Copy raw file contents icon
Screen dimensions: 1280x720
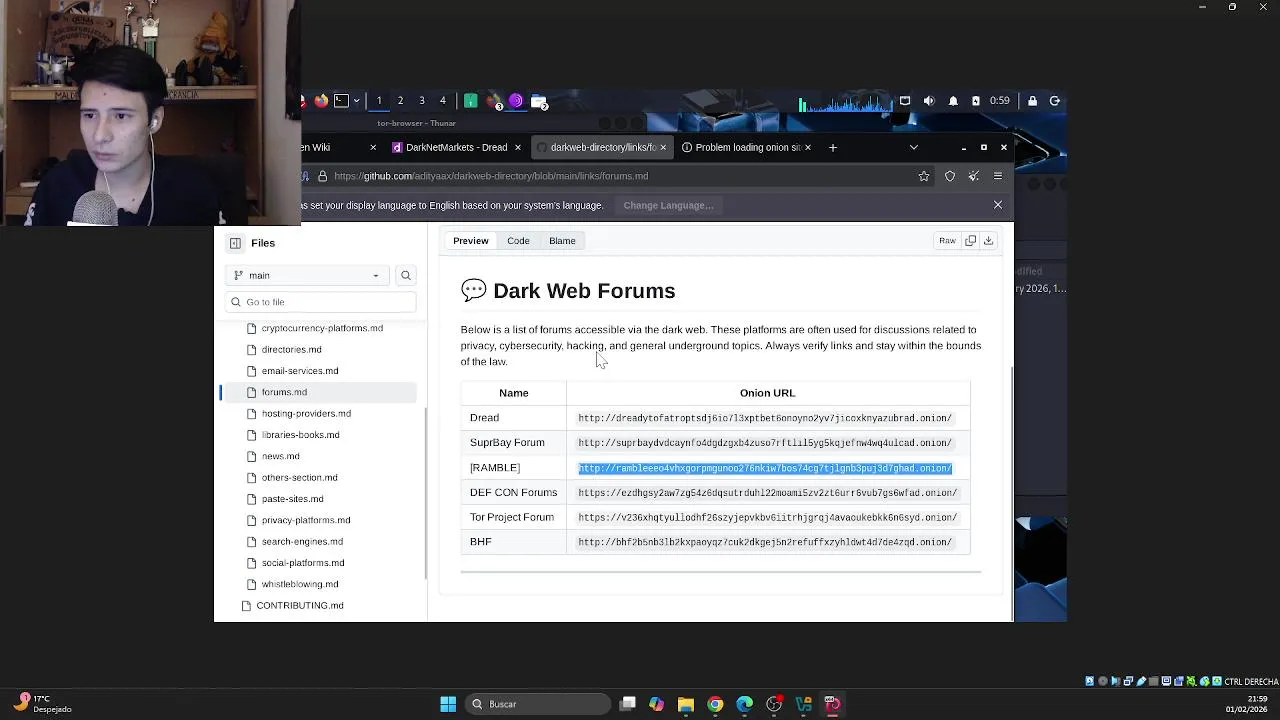pyautogui.click(x=970, y=241)
